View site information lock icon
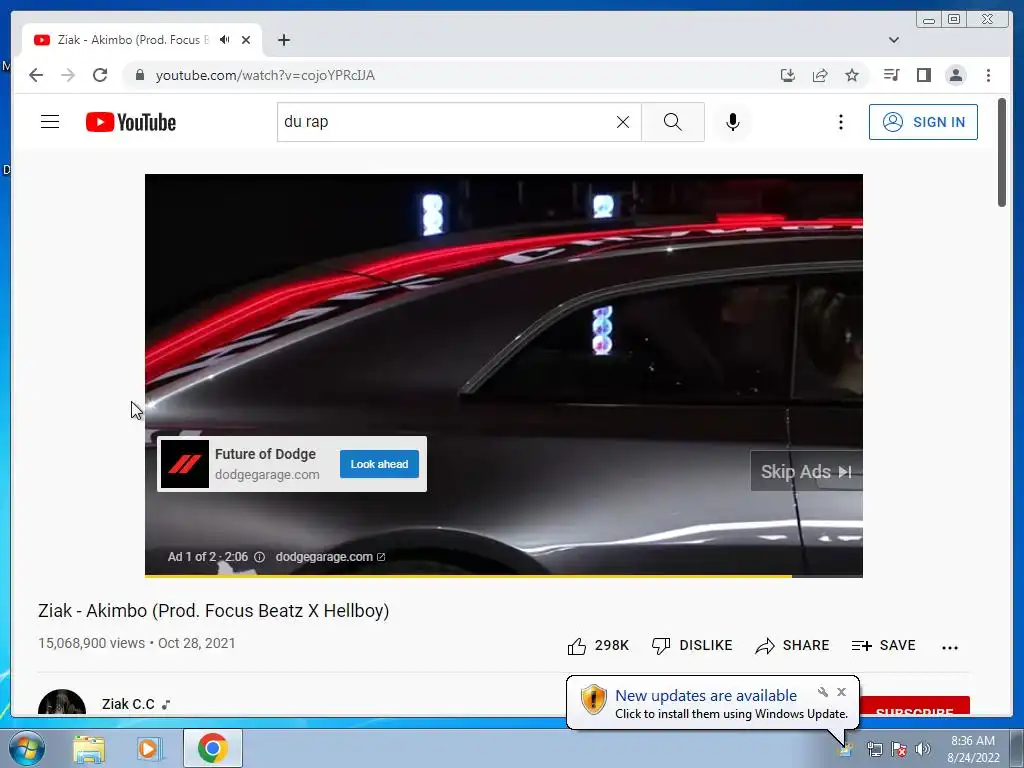 tap(139, 75)
